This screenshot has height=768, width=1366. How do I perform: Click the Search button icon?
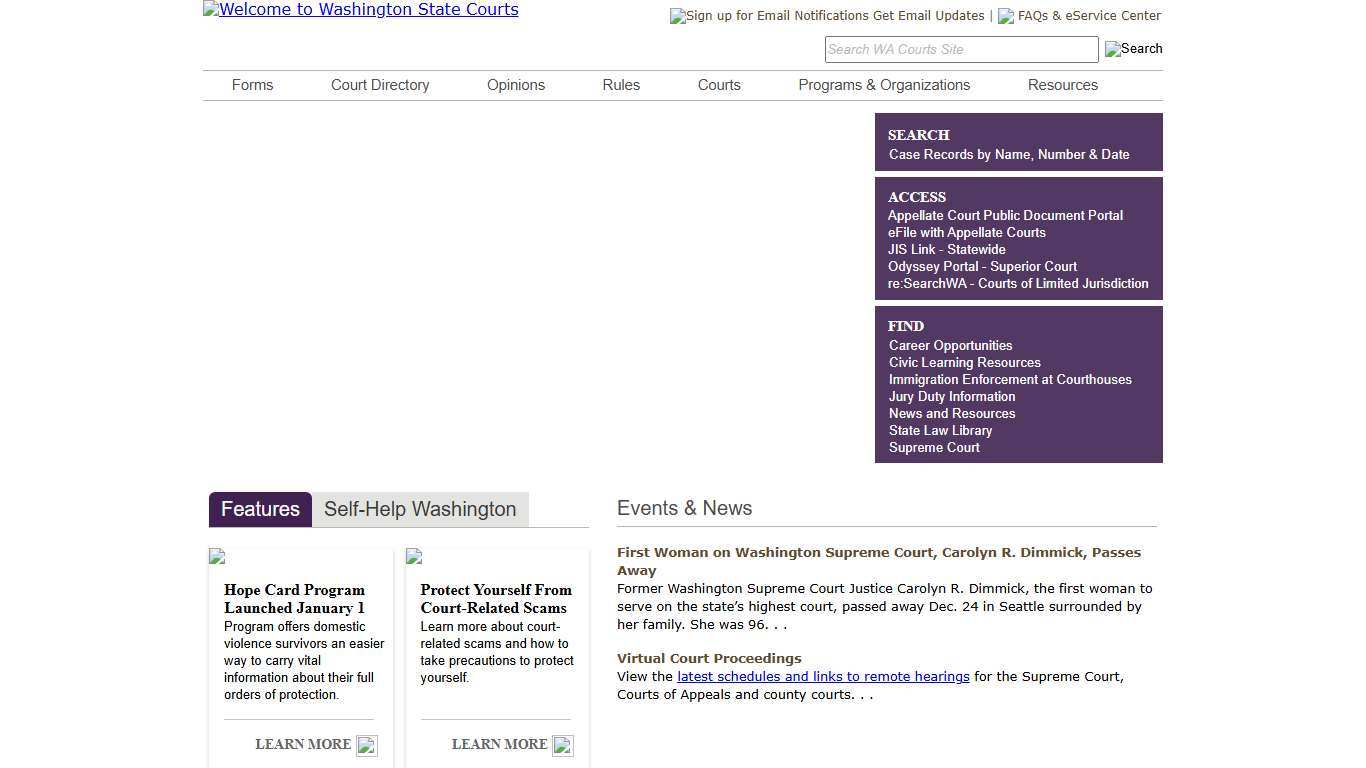[x=1133, y=49]
